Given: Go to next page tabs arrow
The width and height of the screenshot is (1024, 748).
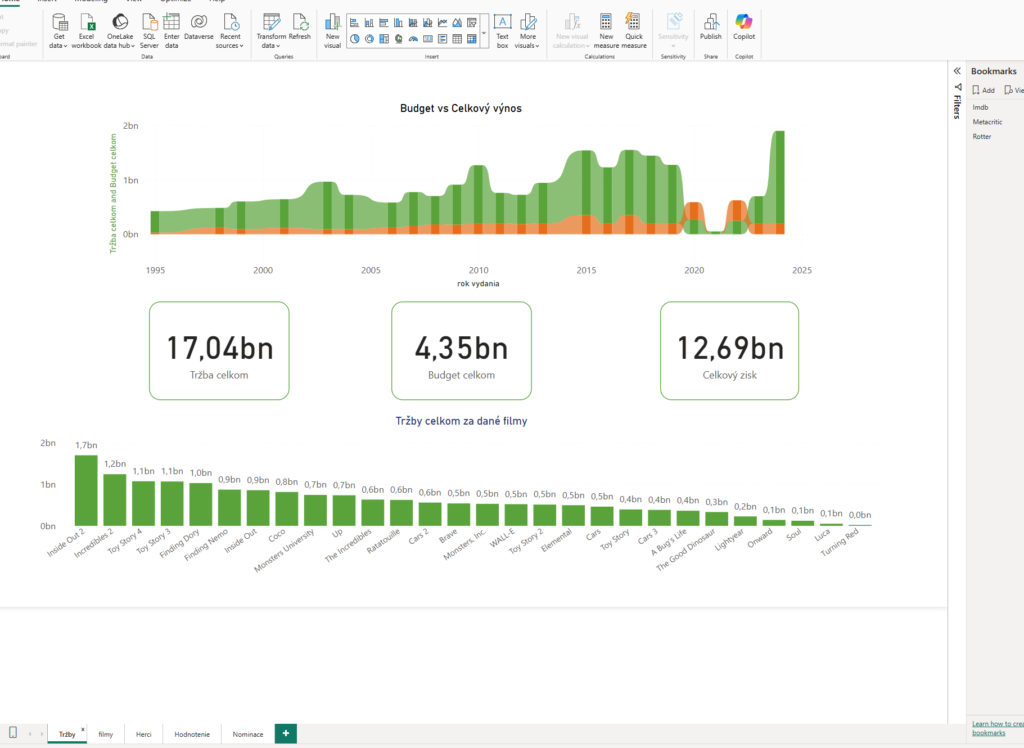Looking at the screenshot, I should [x=42, y=734].
